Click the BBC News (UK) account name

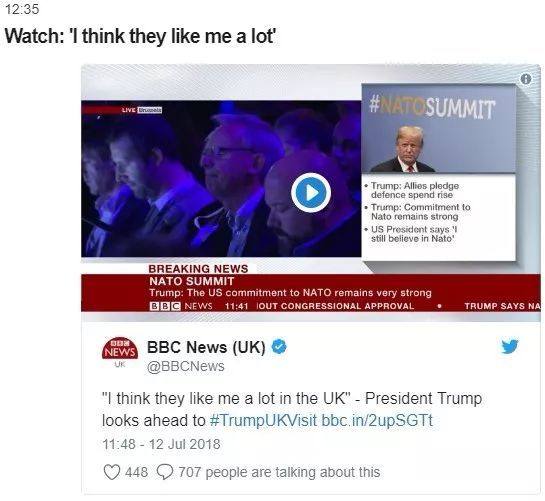coord(206,347)
